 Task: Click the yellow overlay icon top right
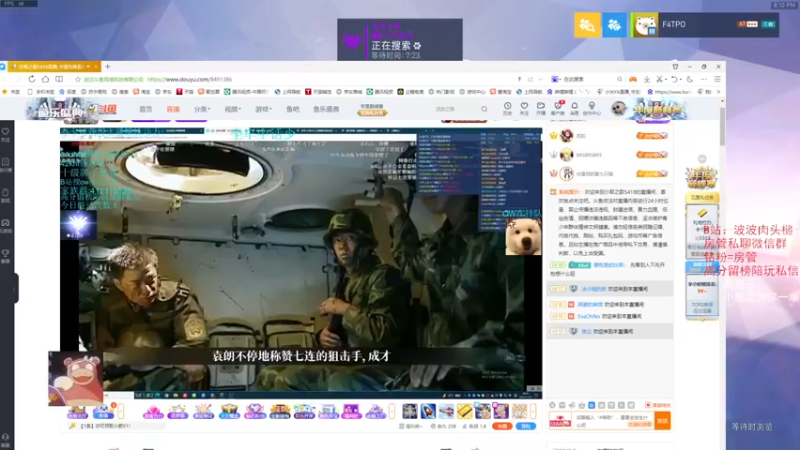coord(587,24)
